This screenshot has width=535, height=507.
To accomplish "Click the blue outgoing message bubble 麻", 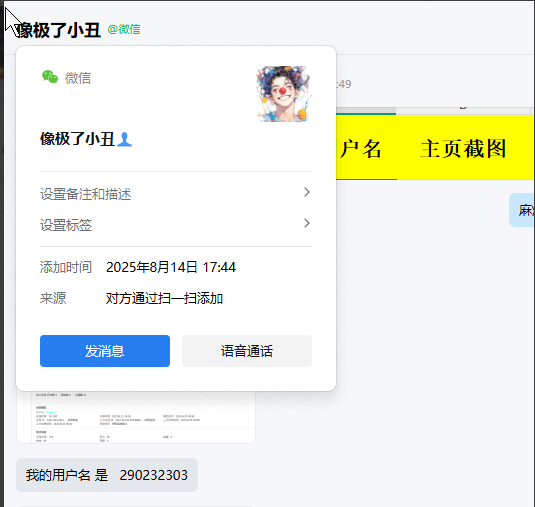I will pos(522,210).
